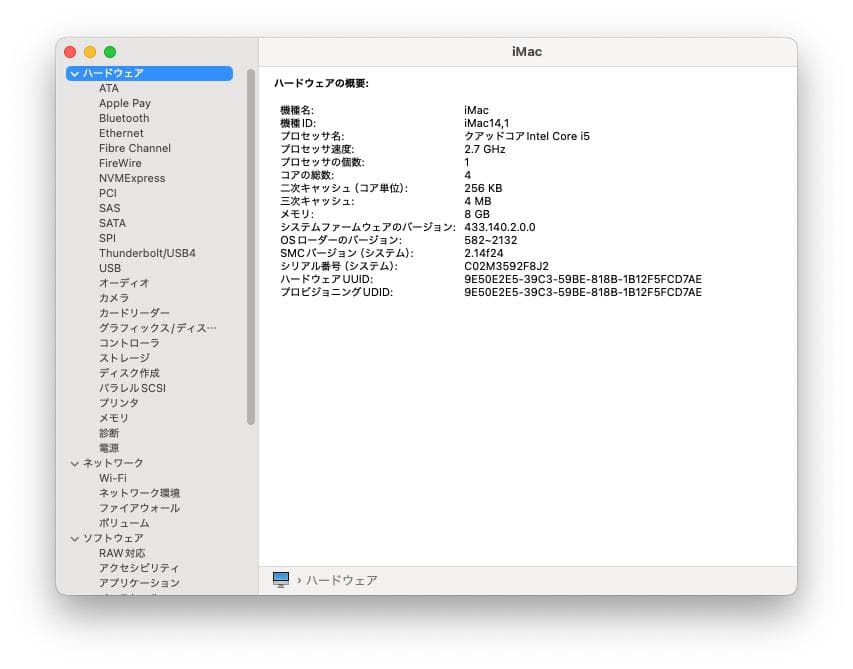Select 電源 in the sidebar

tap(109, 448)
